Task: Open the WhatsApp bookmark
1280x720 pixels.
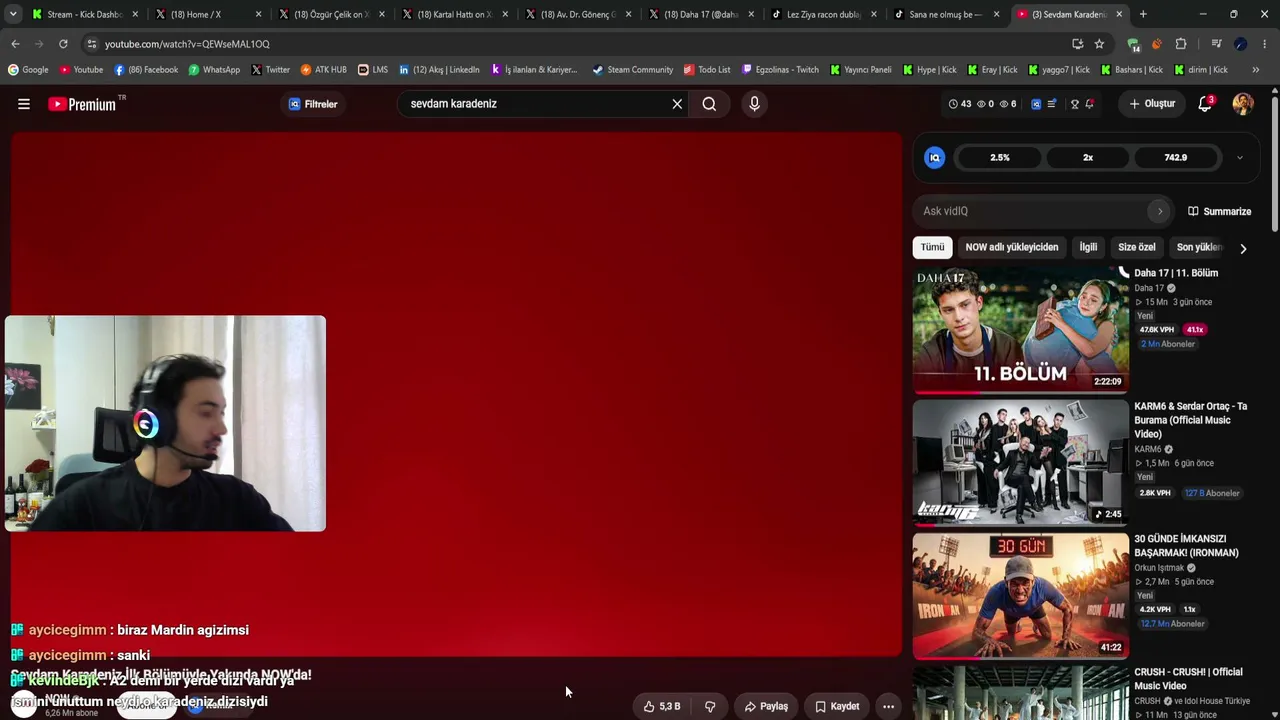Action: click(x=214, y=70)
